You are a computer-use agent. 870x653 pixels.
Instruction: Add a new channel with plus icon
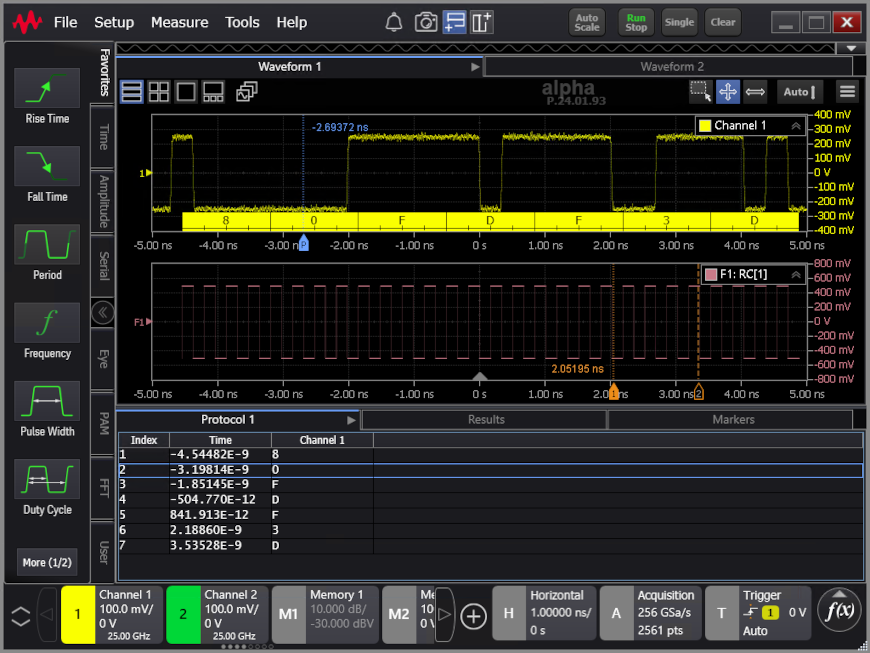pos(474,616)
